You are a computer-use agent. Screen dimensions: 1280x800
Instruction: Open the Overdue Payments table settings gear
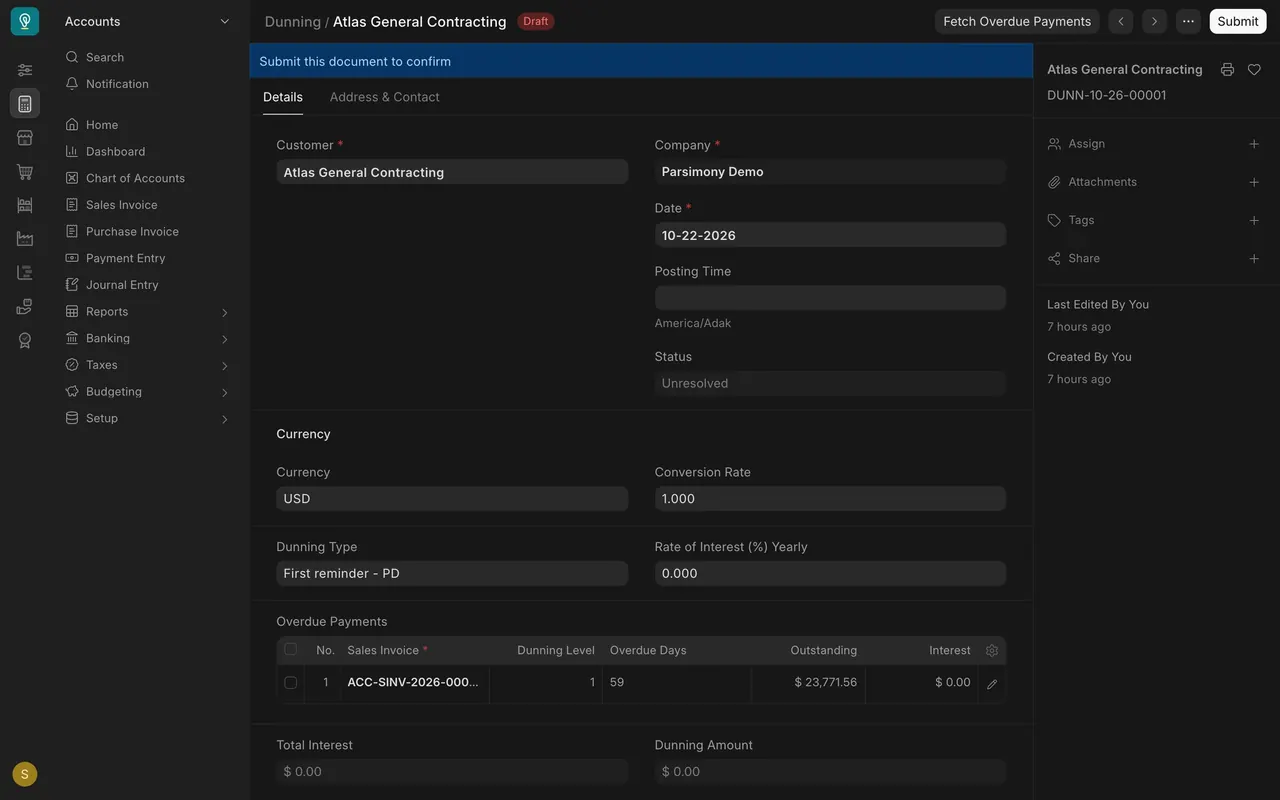992,650
